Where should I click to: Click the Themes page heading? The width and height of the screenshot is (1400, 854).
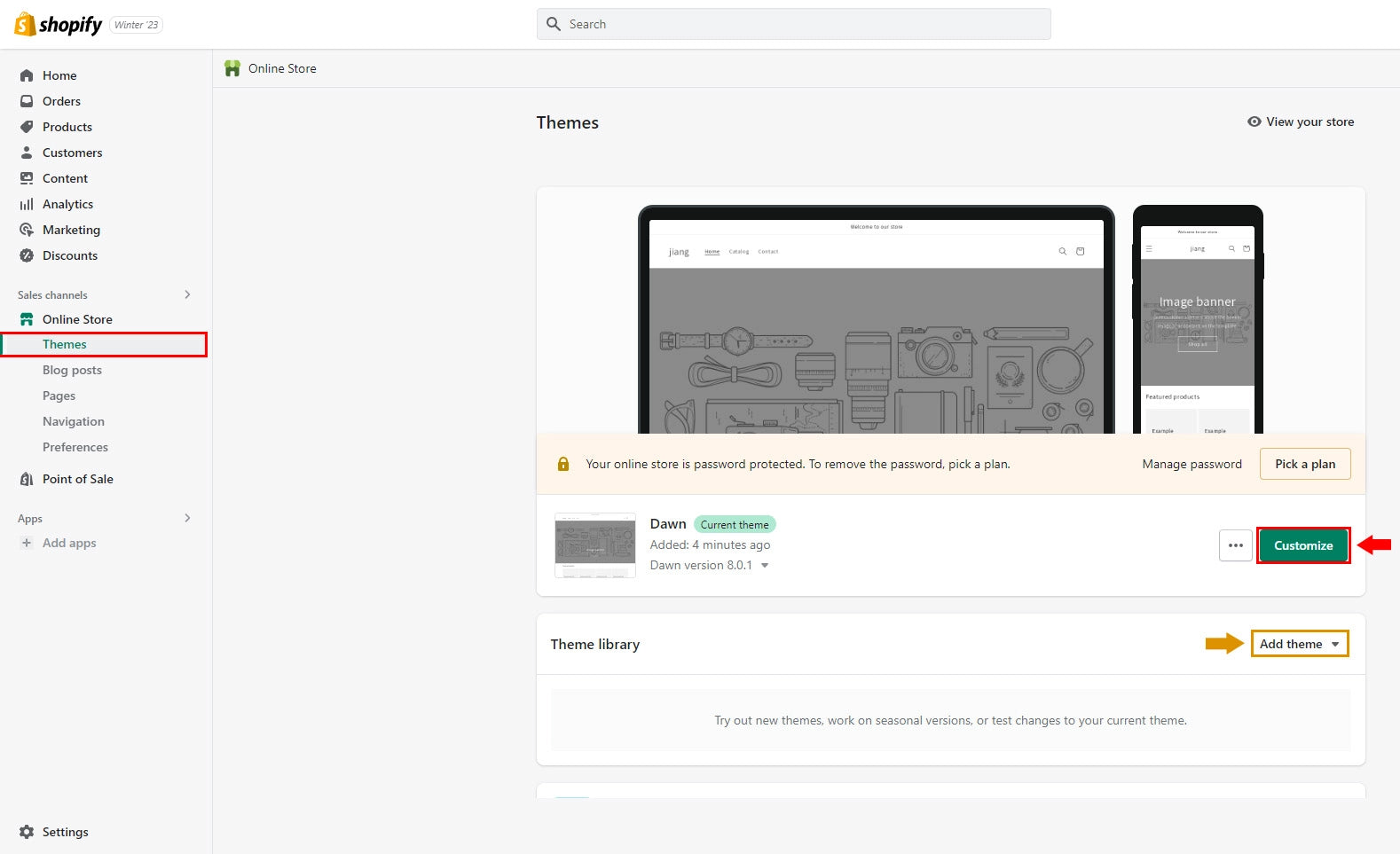click(568, 122)
